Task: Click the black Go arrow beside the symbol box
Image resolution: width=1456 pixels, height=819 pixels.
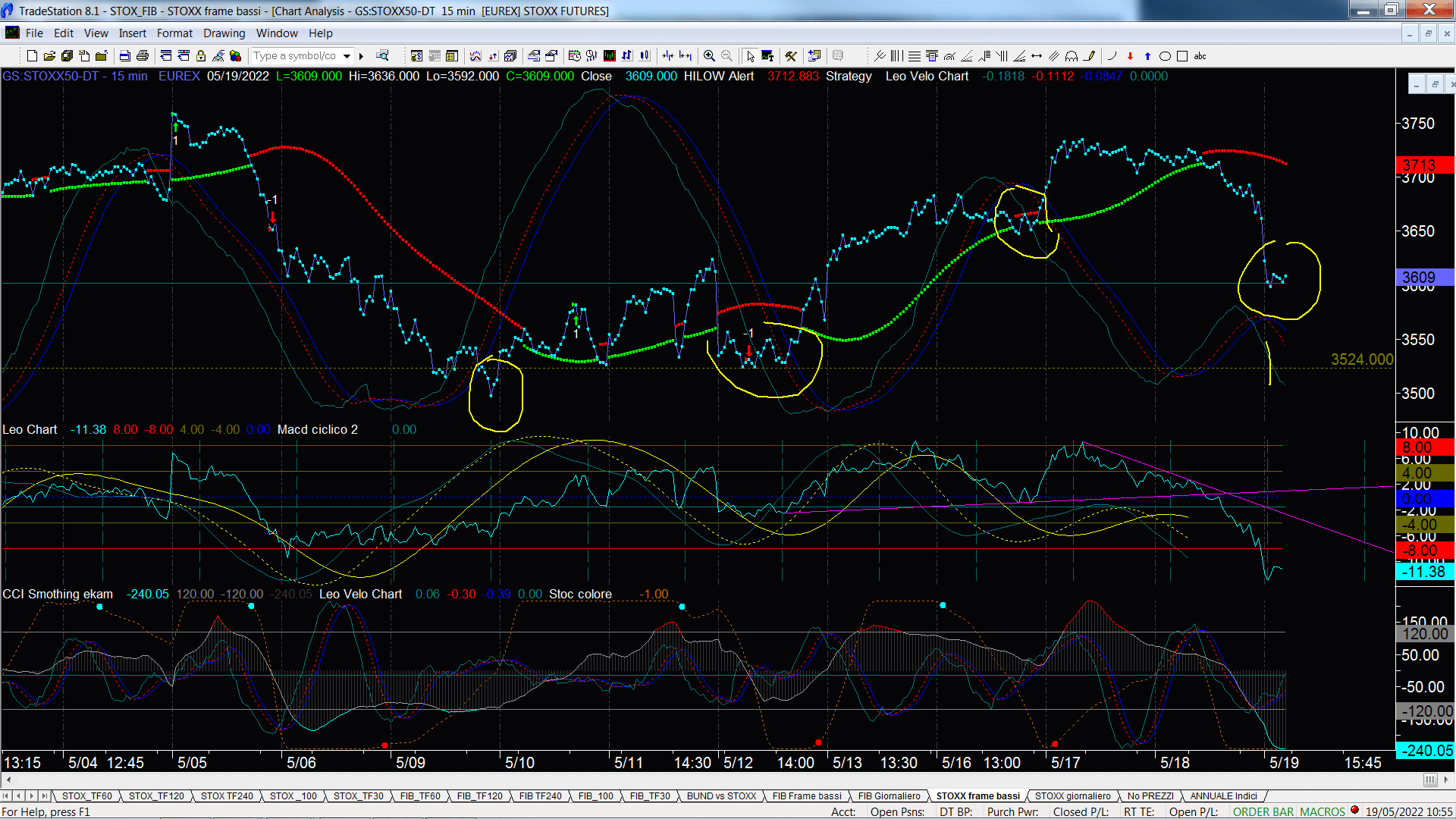Action: [361, 56]
